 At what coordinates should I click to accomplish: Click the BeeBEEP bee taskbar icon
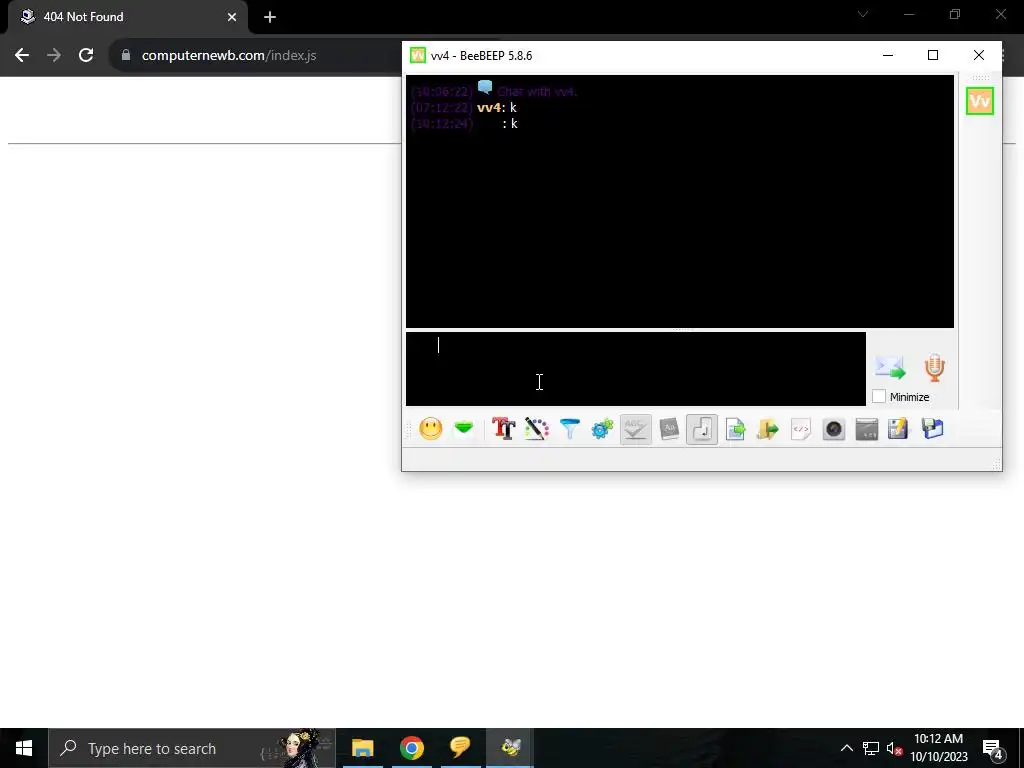[x=510, y=748]
